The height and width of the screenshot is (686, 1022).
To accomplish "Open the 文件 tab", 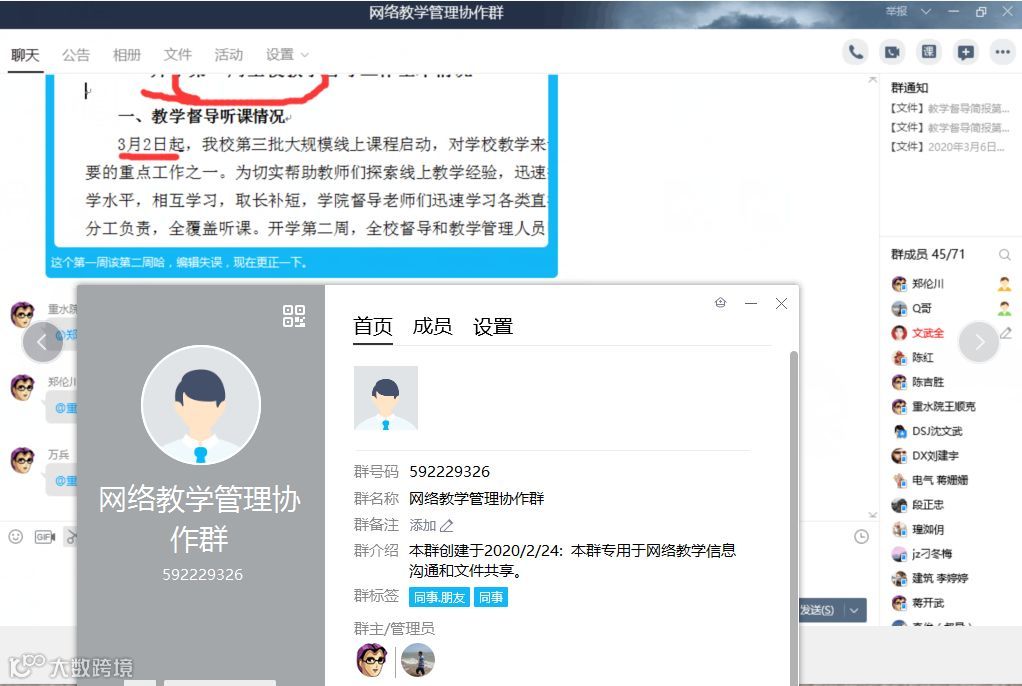I will coord(177,55).
